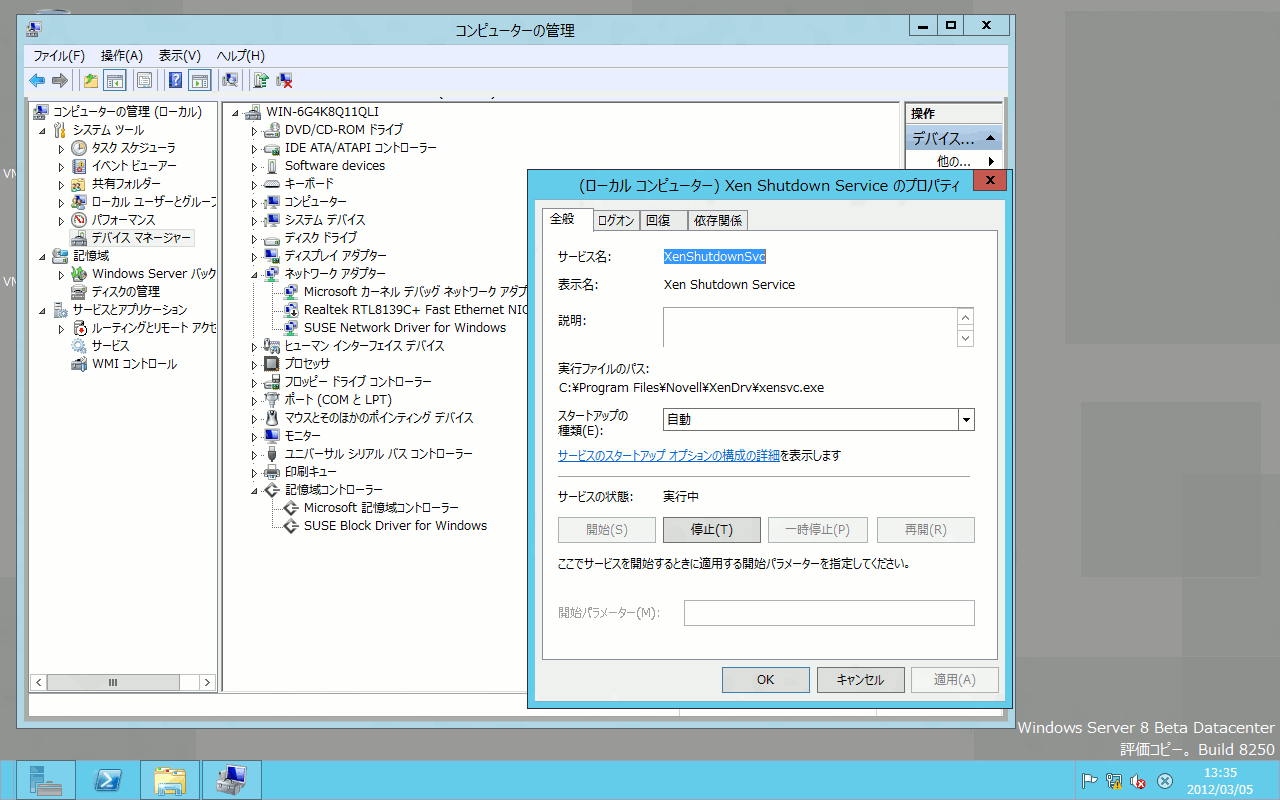Click the Up One Level folder icon

(x=91, y=81)
